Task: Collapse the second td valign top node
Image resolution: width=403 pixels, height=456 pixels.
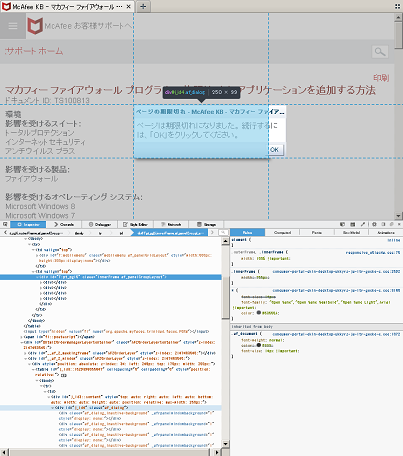Action: [x=33, y=272]
